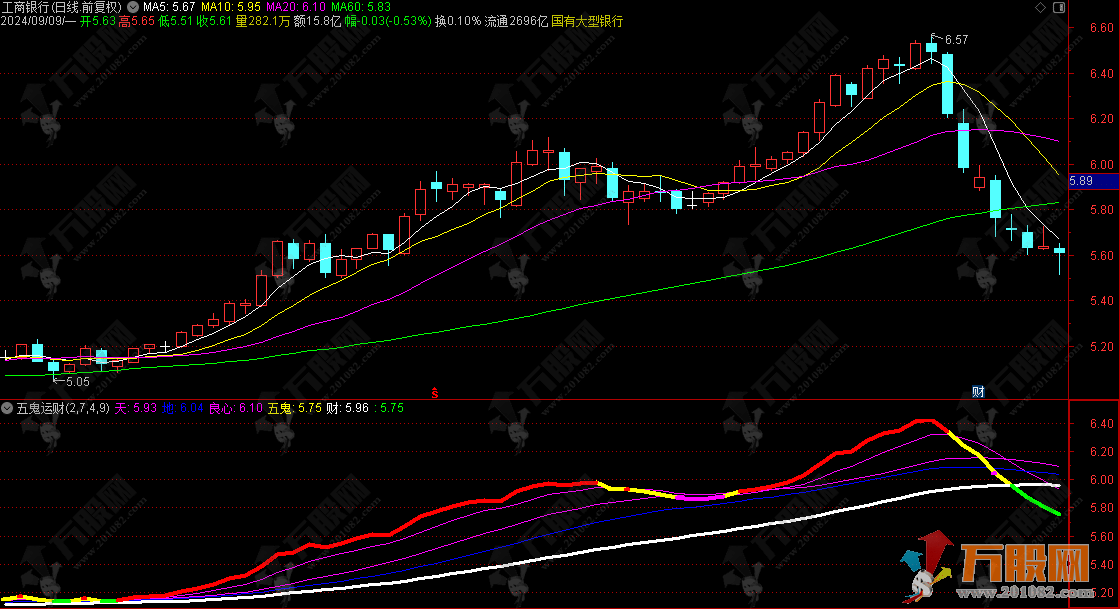Select the 良心: 6.10 indicator value
1120x609 pixels.
(x=236, y=408)
